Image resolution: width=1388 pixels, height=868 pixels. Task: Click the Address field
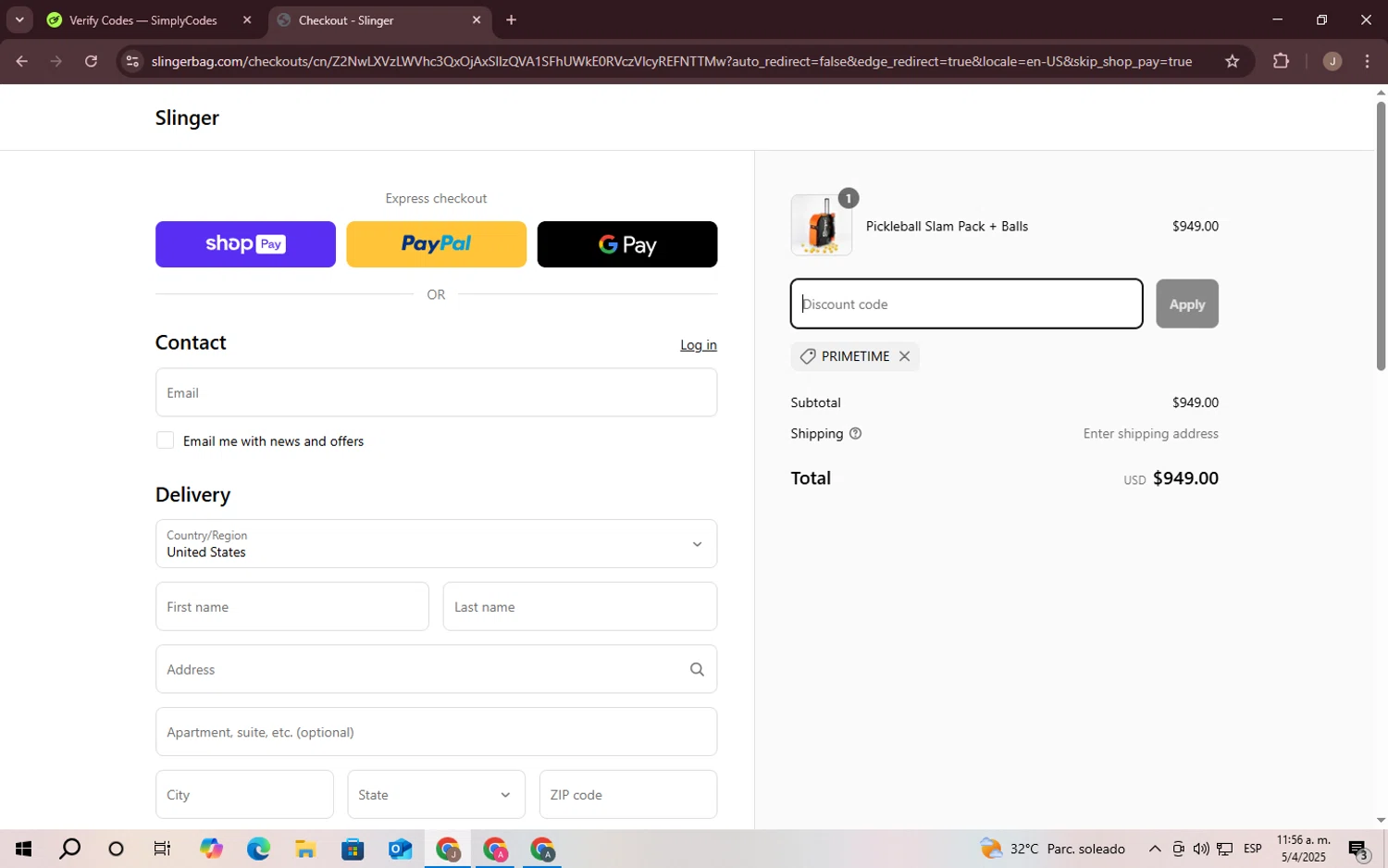point(436,669)
